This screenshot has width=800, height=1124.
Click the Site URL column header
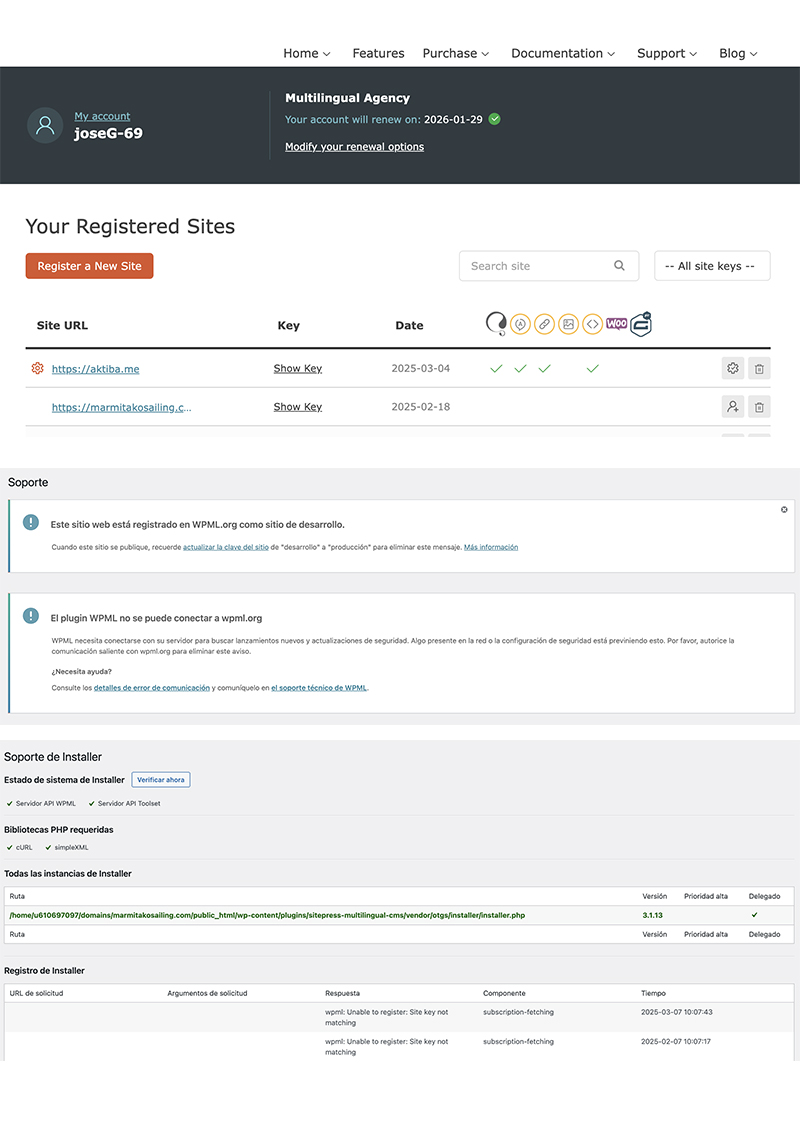[62, 325]
